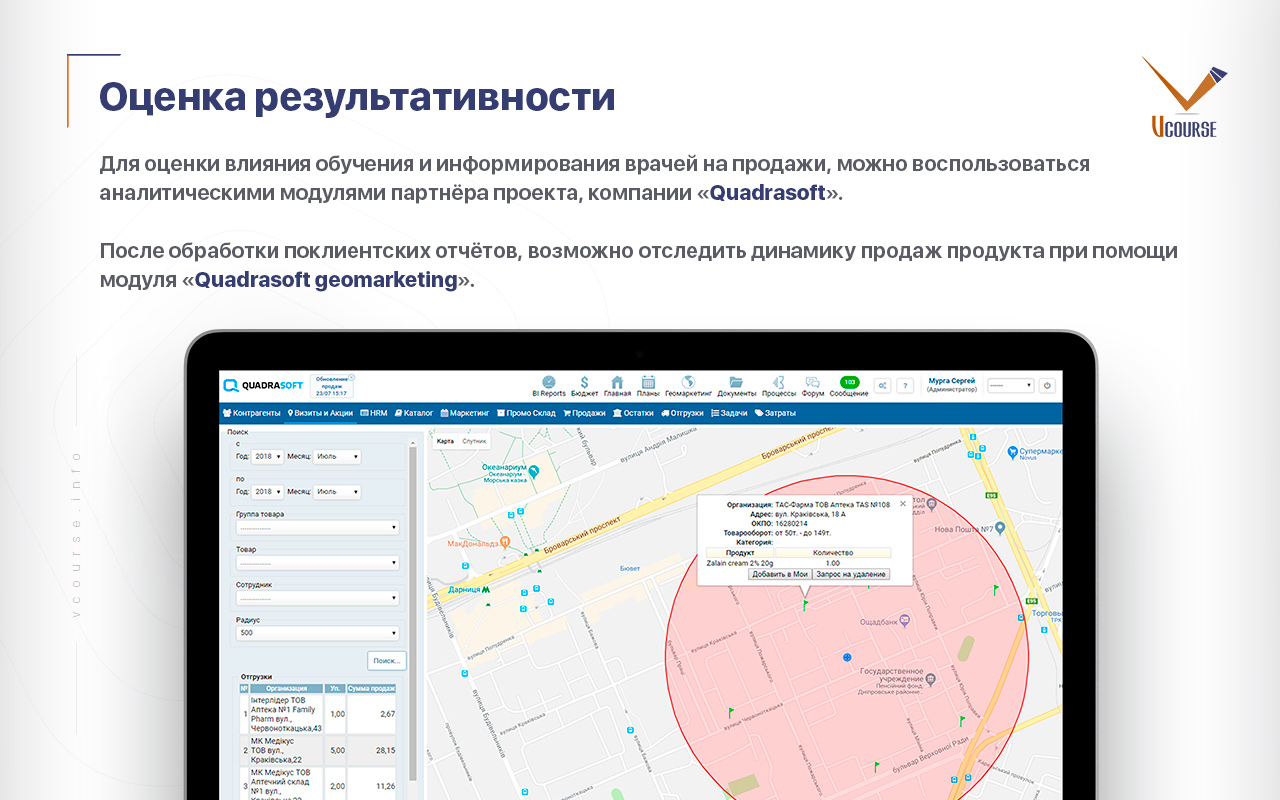Open the Отгрузки menu

pos(682,413)
